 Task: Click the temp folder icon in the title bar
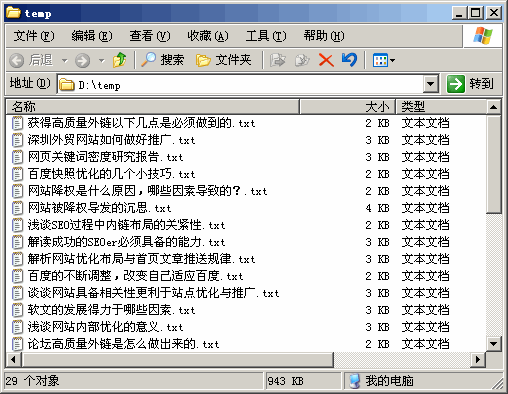[x=14, y=13]
